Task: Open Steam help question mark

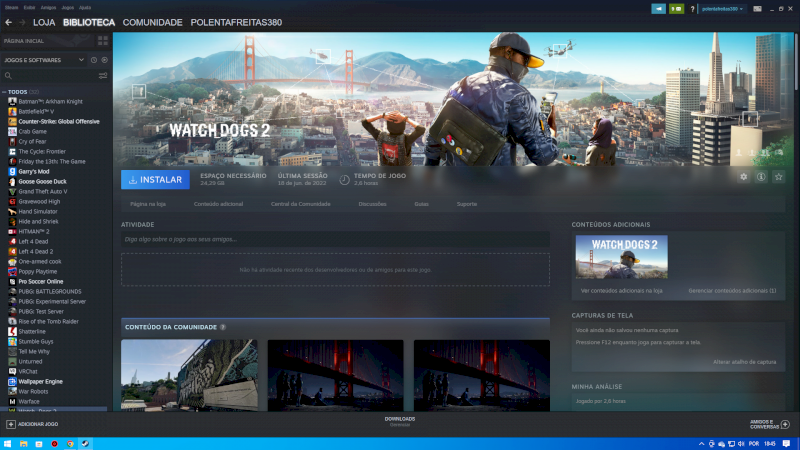Action: 692,9
